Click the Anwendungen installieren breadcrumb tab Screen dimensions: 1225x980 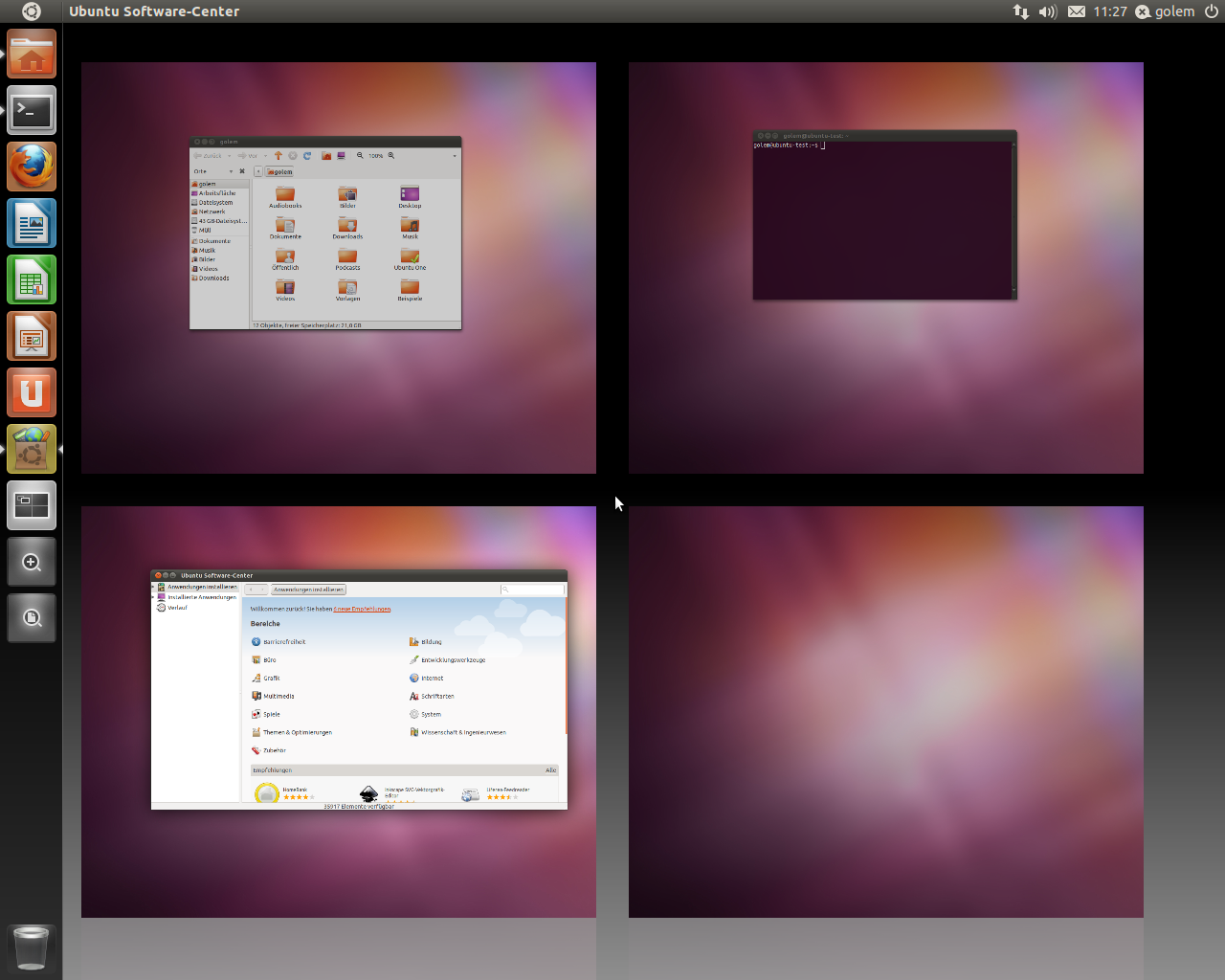click(308, 589)
